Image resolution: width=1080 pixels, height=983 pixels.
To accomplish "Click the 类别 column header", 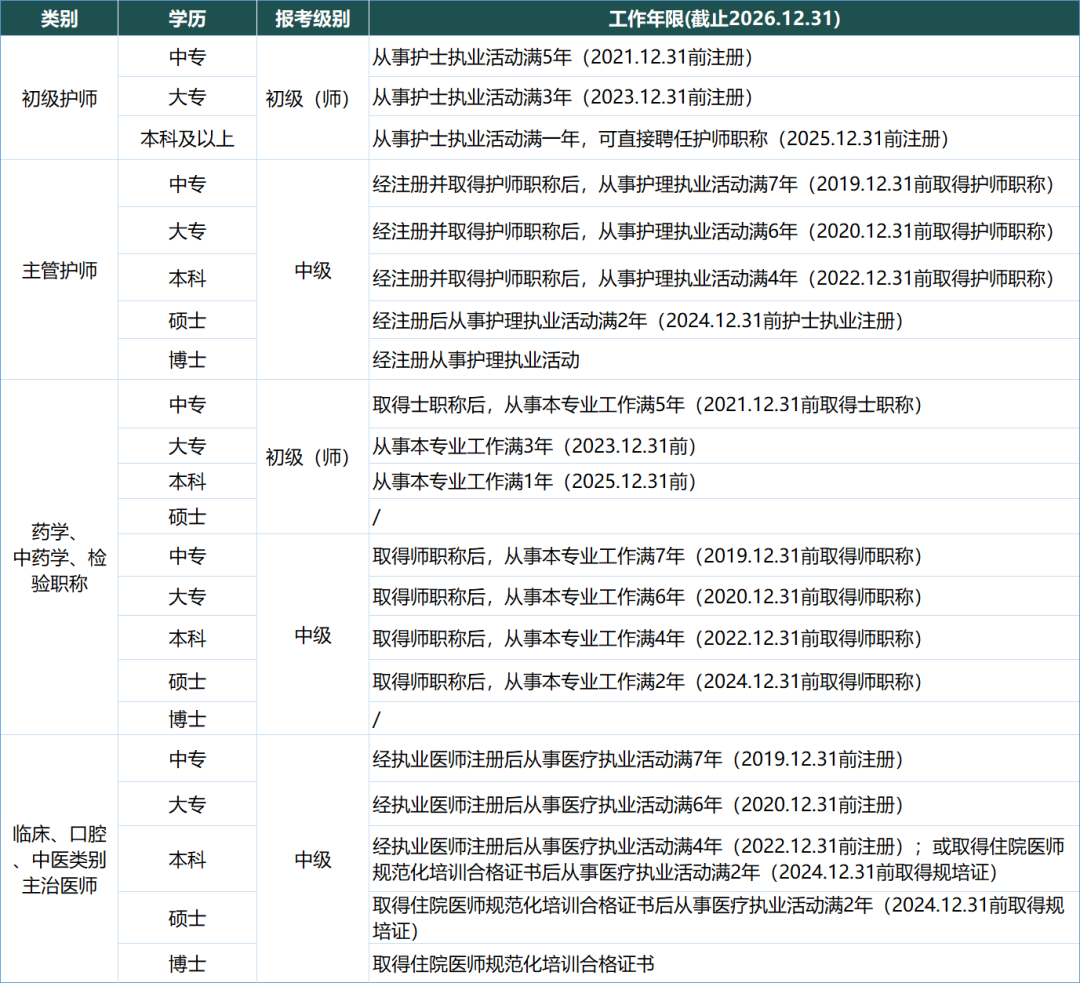I will 59,18.
